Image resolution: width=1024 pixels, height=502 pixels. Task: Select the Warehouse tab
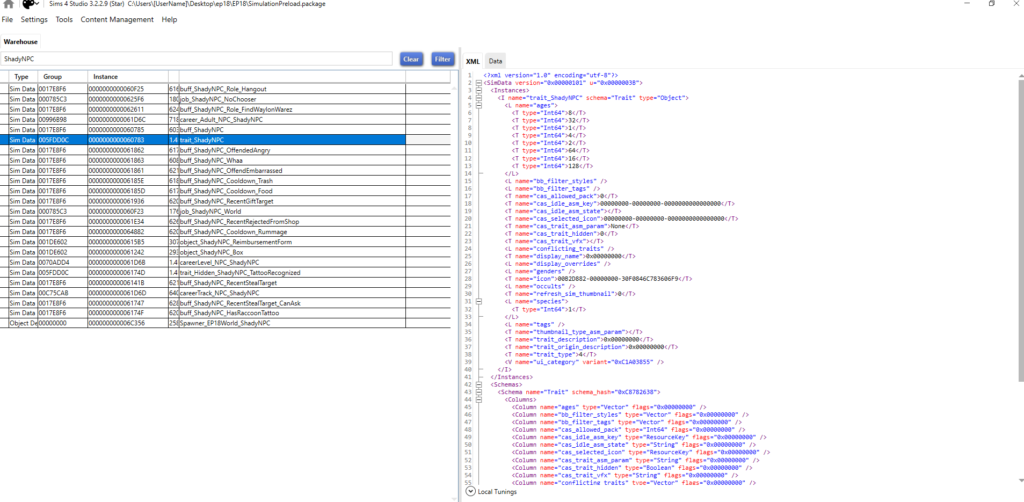21,43
